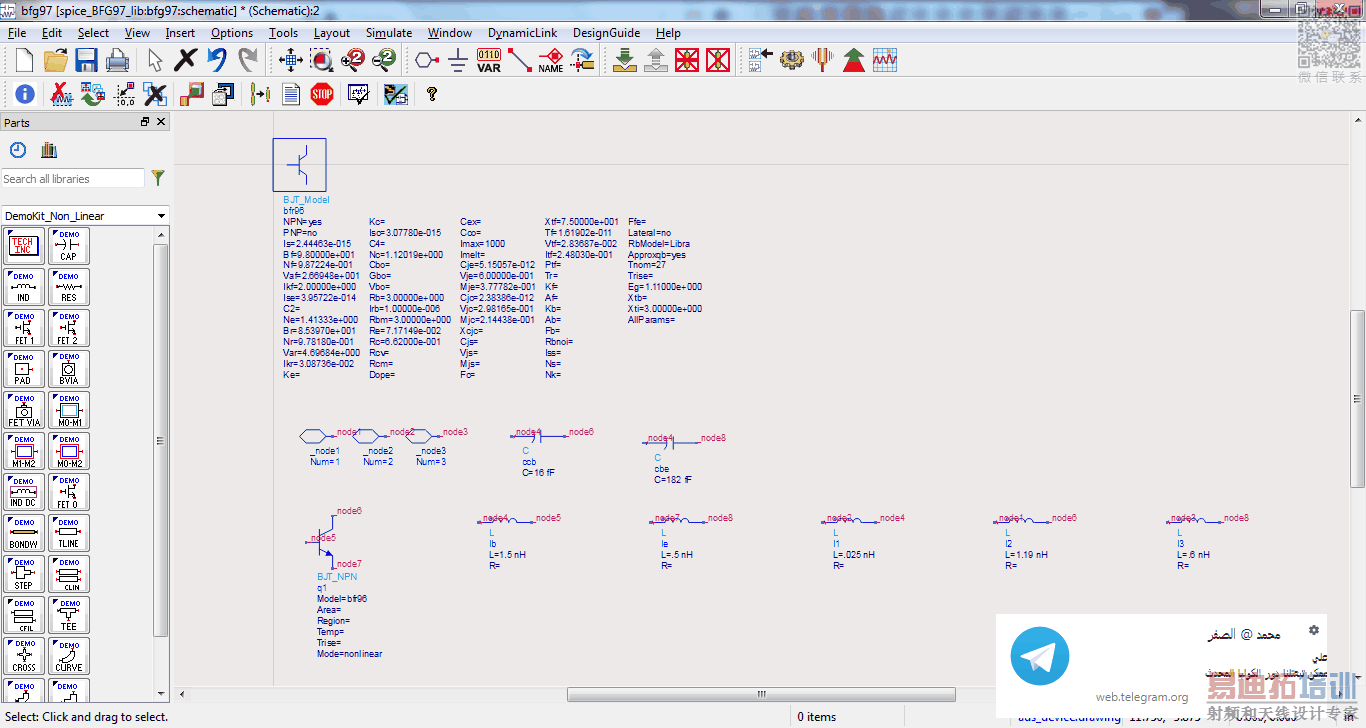The image size is (1366, 728).
Task: Click the End Command arrow pointer icon
Action: tap(154, 60)
